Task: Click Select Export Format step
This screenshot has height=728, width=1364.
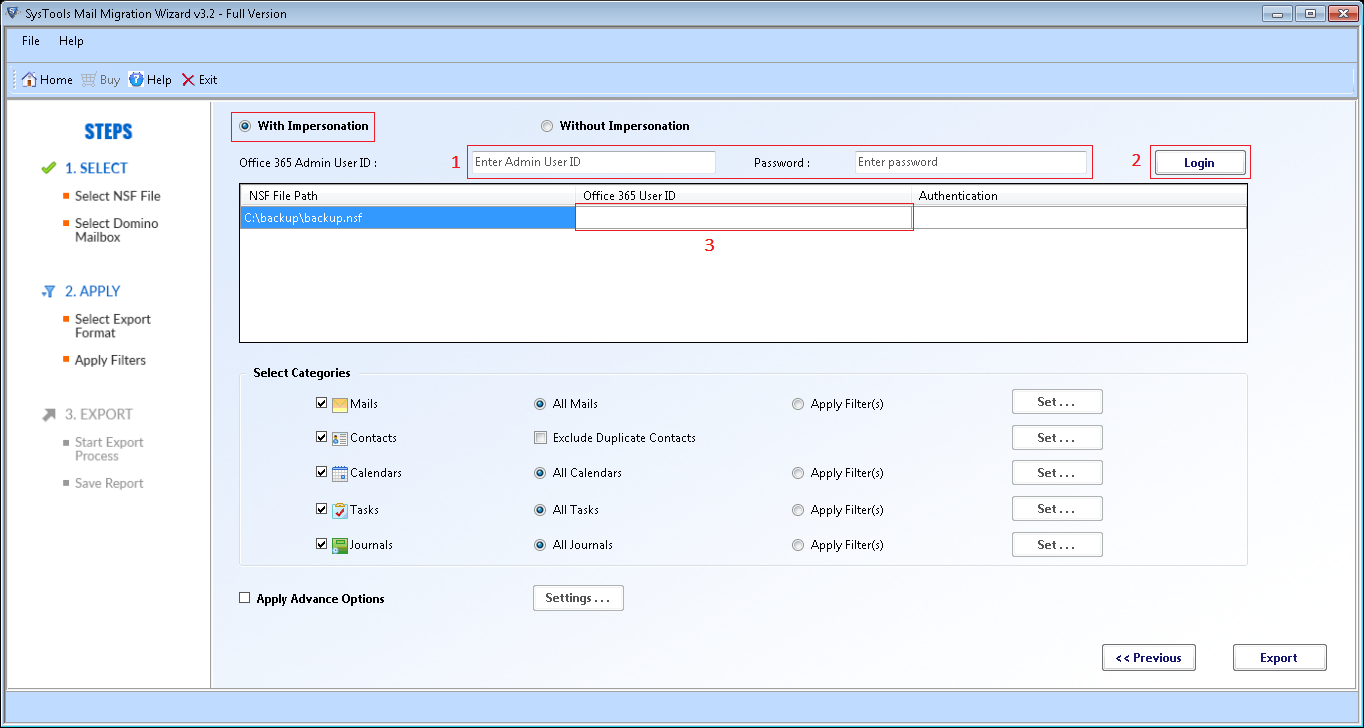Action: [x=113, y=326]
